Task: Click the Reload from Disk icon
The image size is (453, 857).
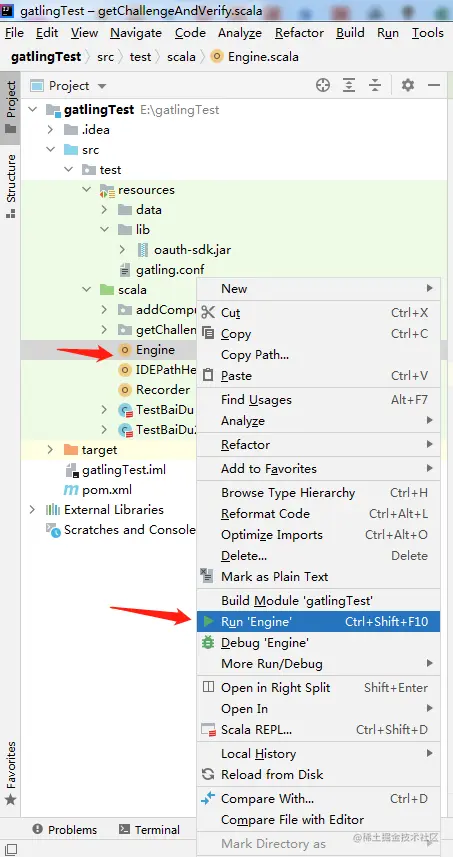Action: [208, 774]
